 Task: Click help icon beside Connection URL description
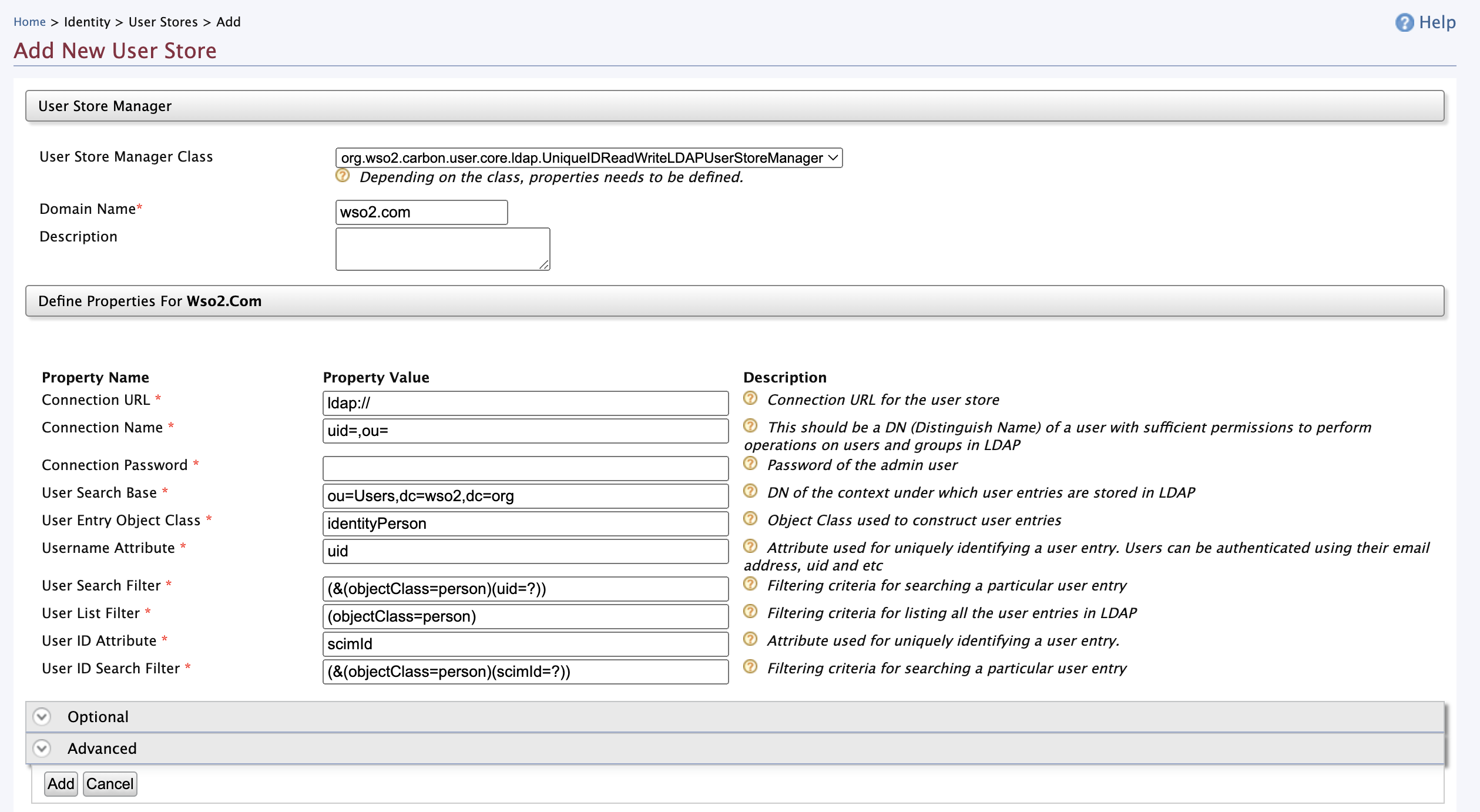point(750,398)
